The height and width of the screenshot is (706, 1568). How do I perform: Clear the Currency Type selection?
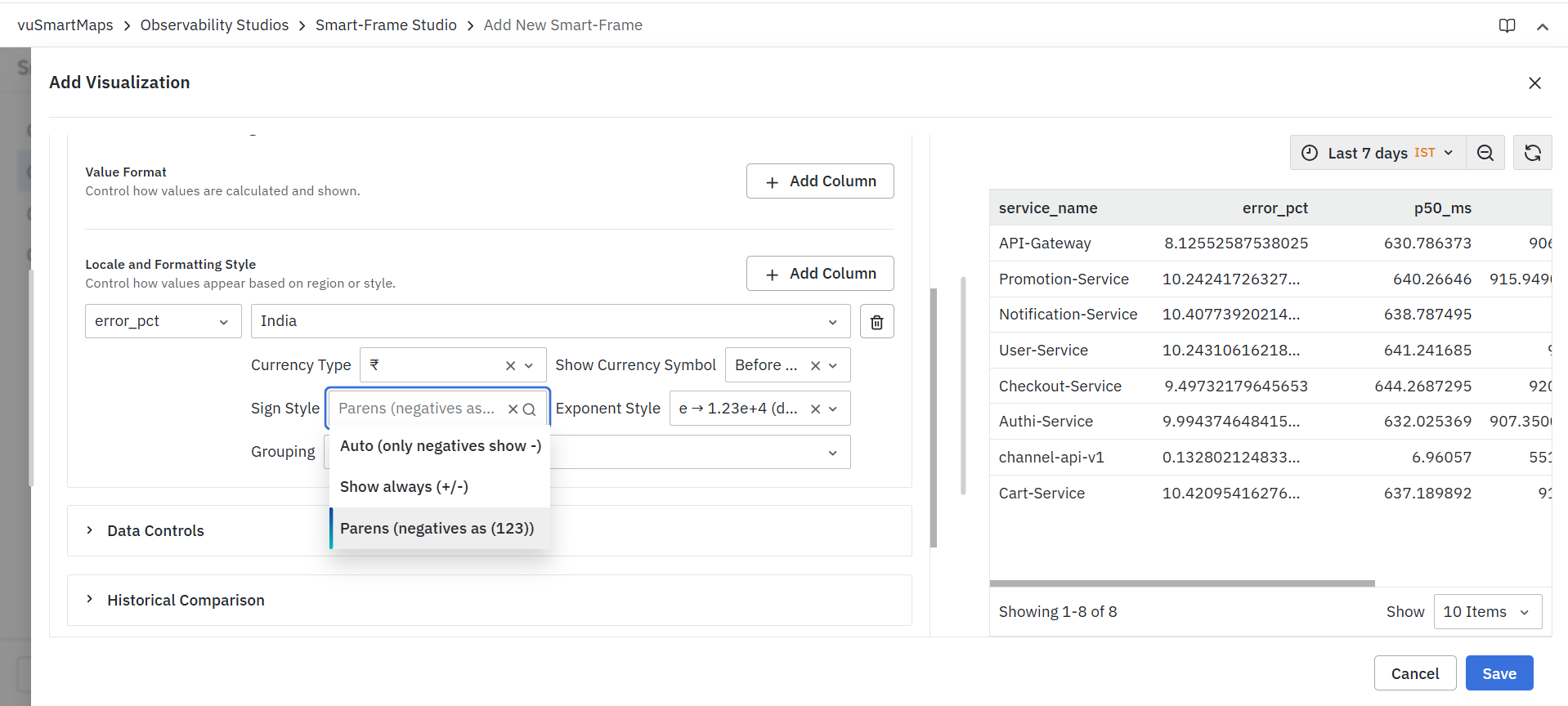510,366
